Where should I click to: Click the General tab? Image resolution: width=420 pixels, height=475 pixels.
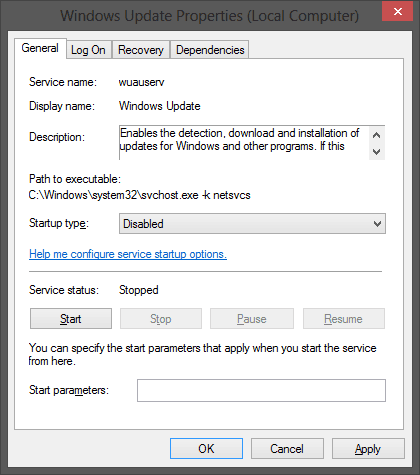(40, 48)
